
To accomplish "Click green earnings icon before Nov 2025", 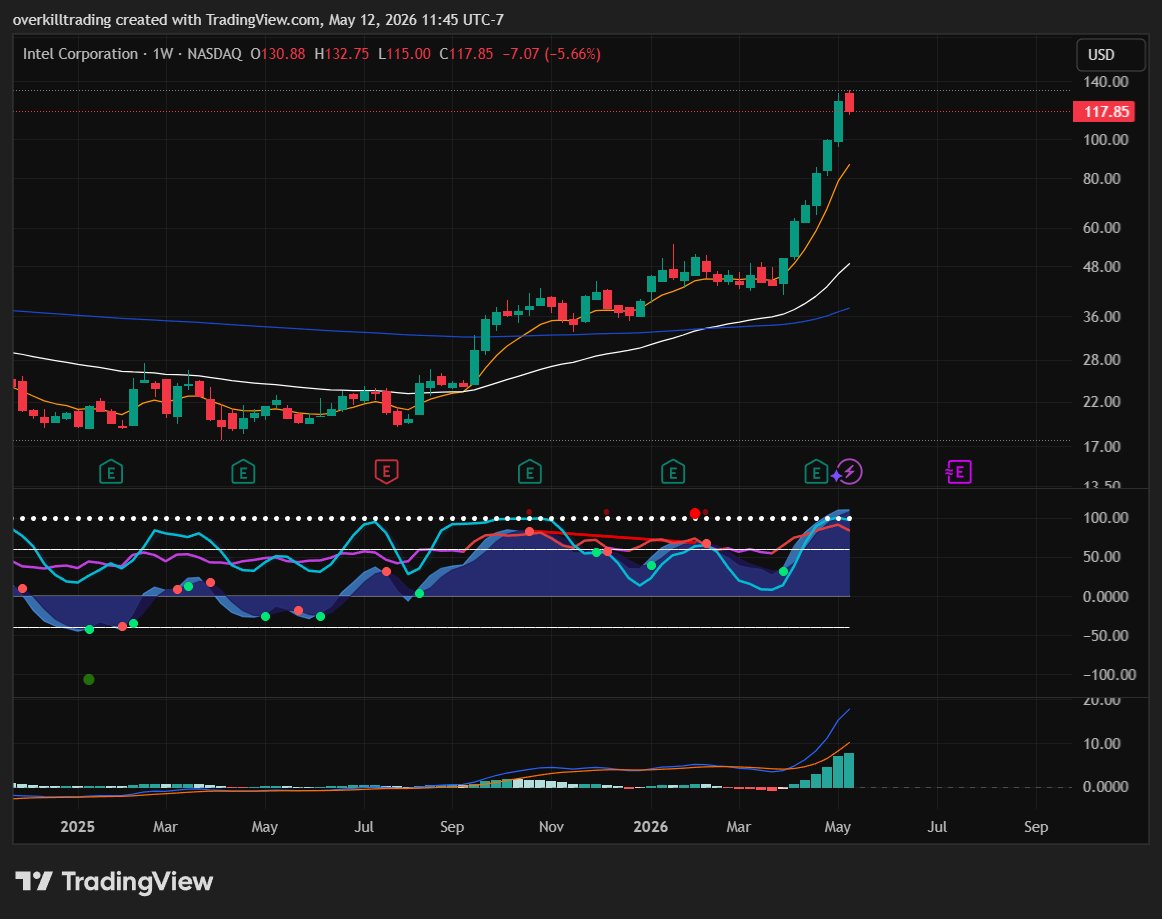I will tap(529, 471).
